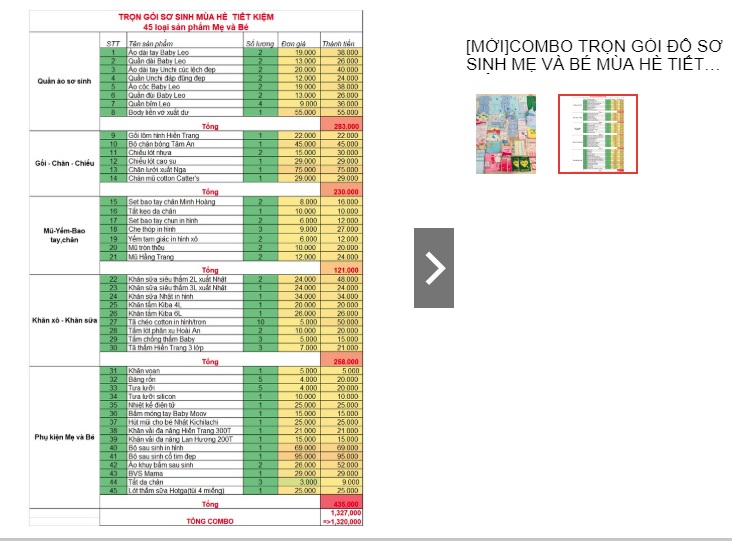This screenshot has height=541, width=732.
Task: Click the 'Quần áo sơ sinh' category cell
Action: (64, 81)
